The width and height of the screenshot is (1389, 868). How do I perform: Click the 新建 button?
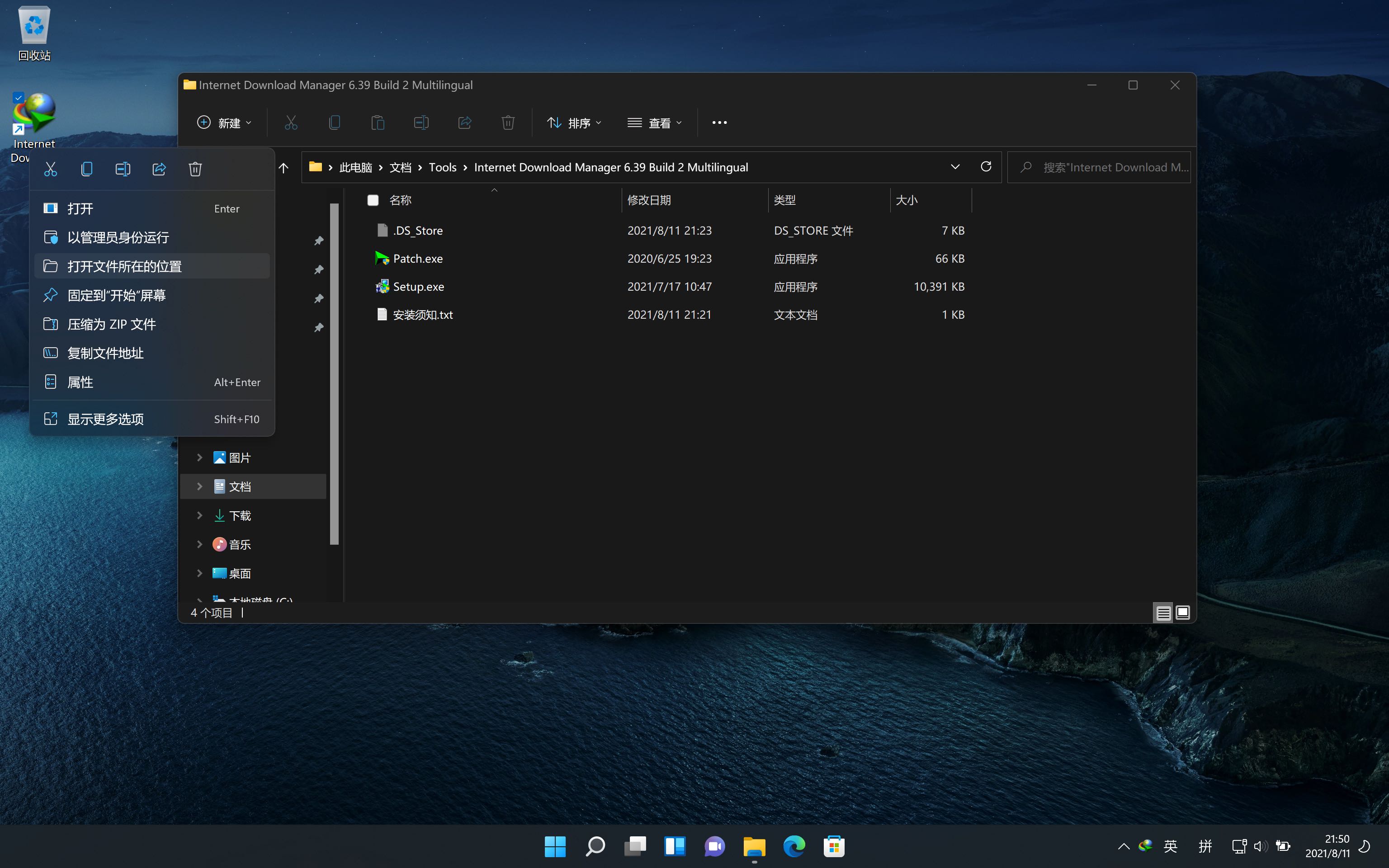[224, 123]
